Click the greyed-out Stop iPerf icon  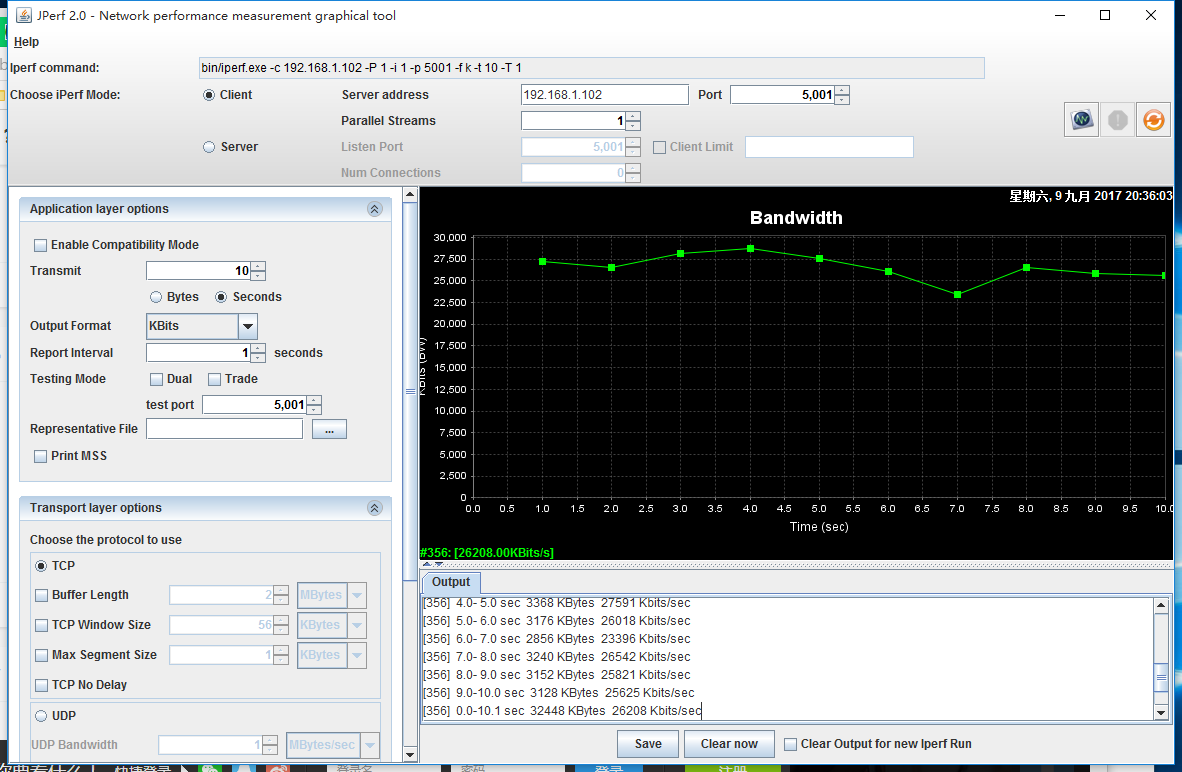click(x=1118, y=120)
